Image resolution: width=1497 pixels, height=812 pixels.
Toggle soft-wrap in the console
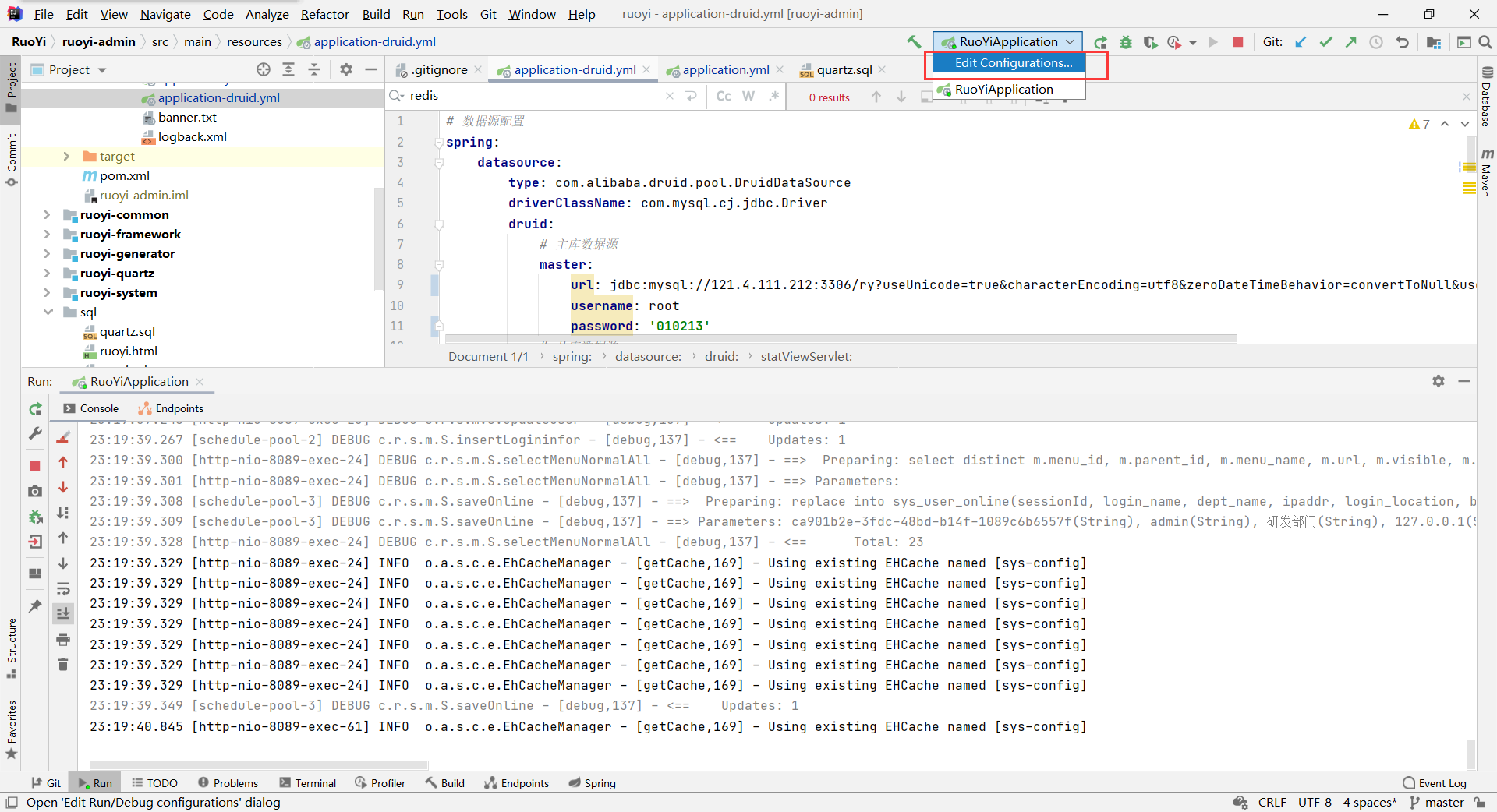(63, 588)
